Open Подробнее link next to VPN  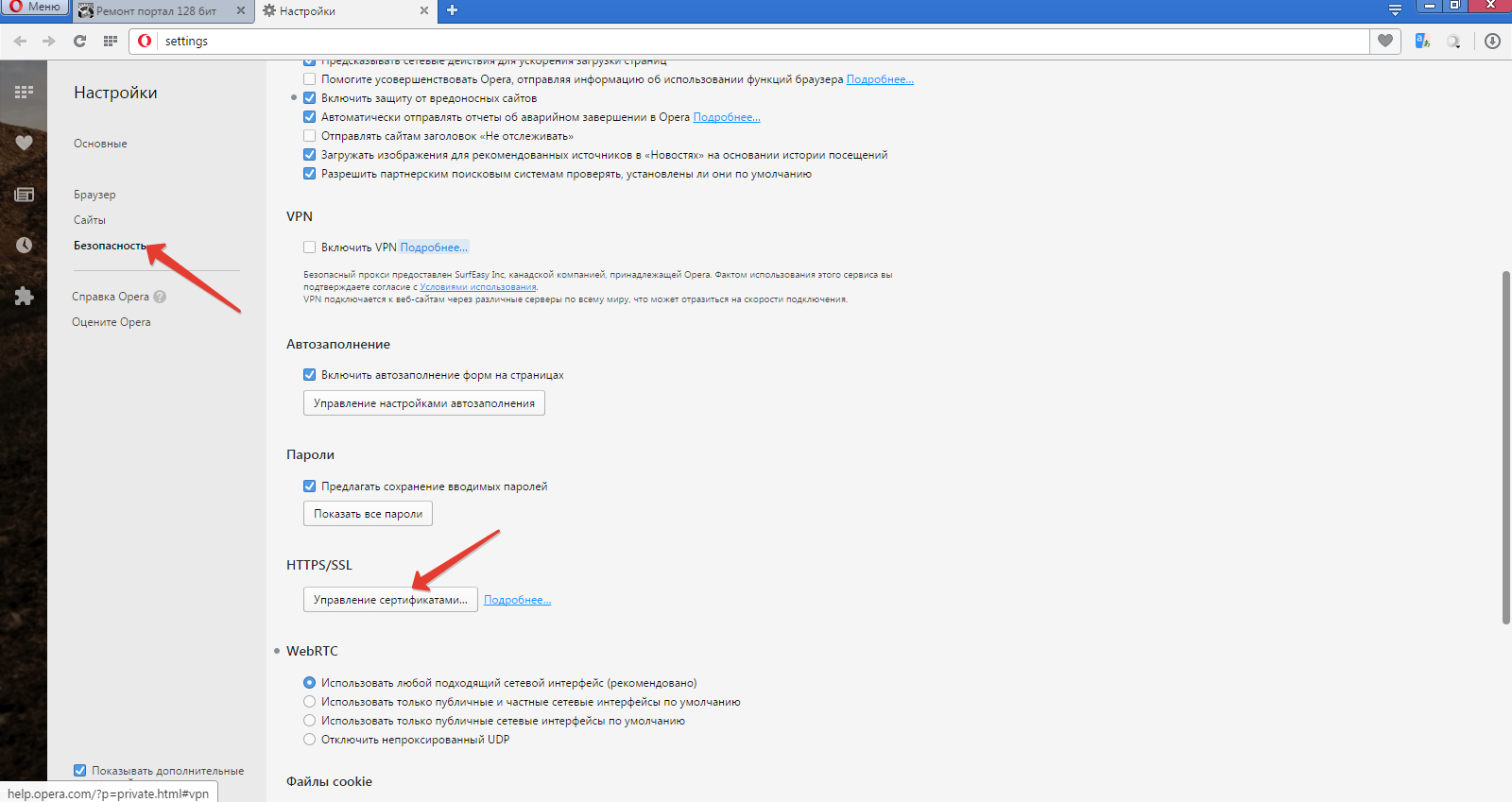[434, 247]
